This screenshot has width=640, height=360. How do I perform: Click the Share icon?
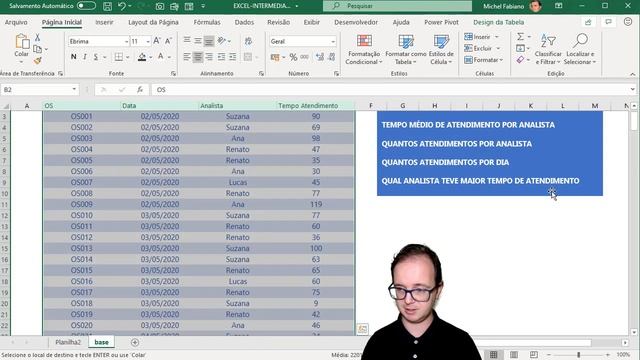(588, 22)
